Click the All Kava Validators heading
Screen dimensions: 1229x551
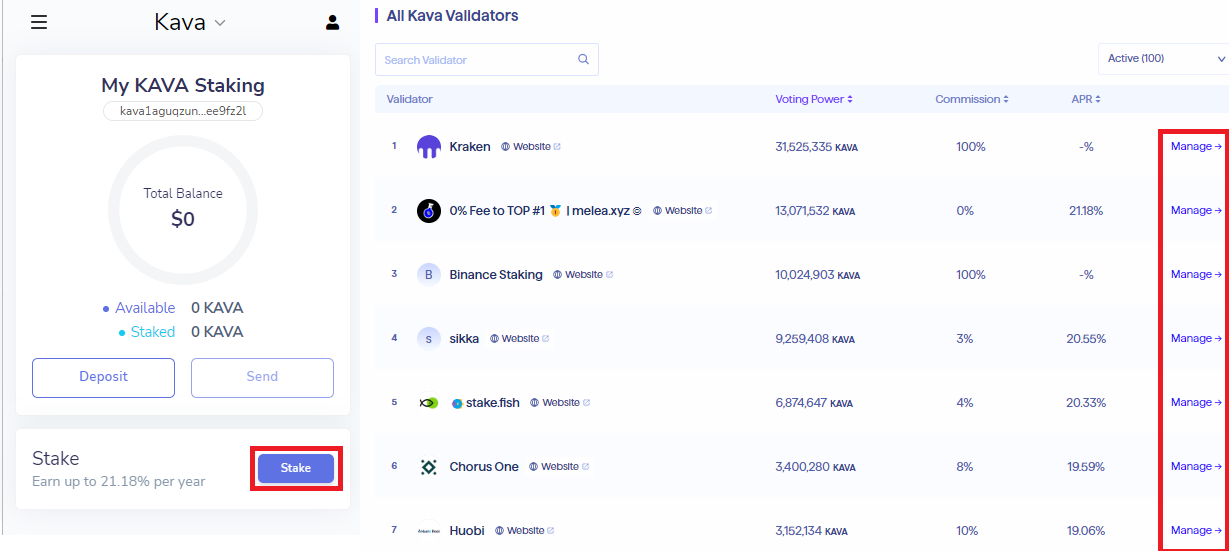pos(452,16)
